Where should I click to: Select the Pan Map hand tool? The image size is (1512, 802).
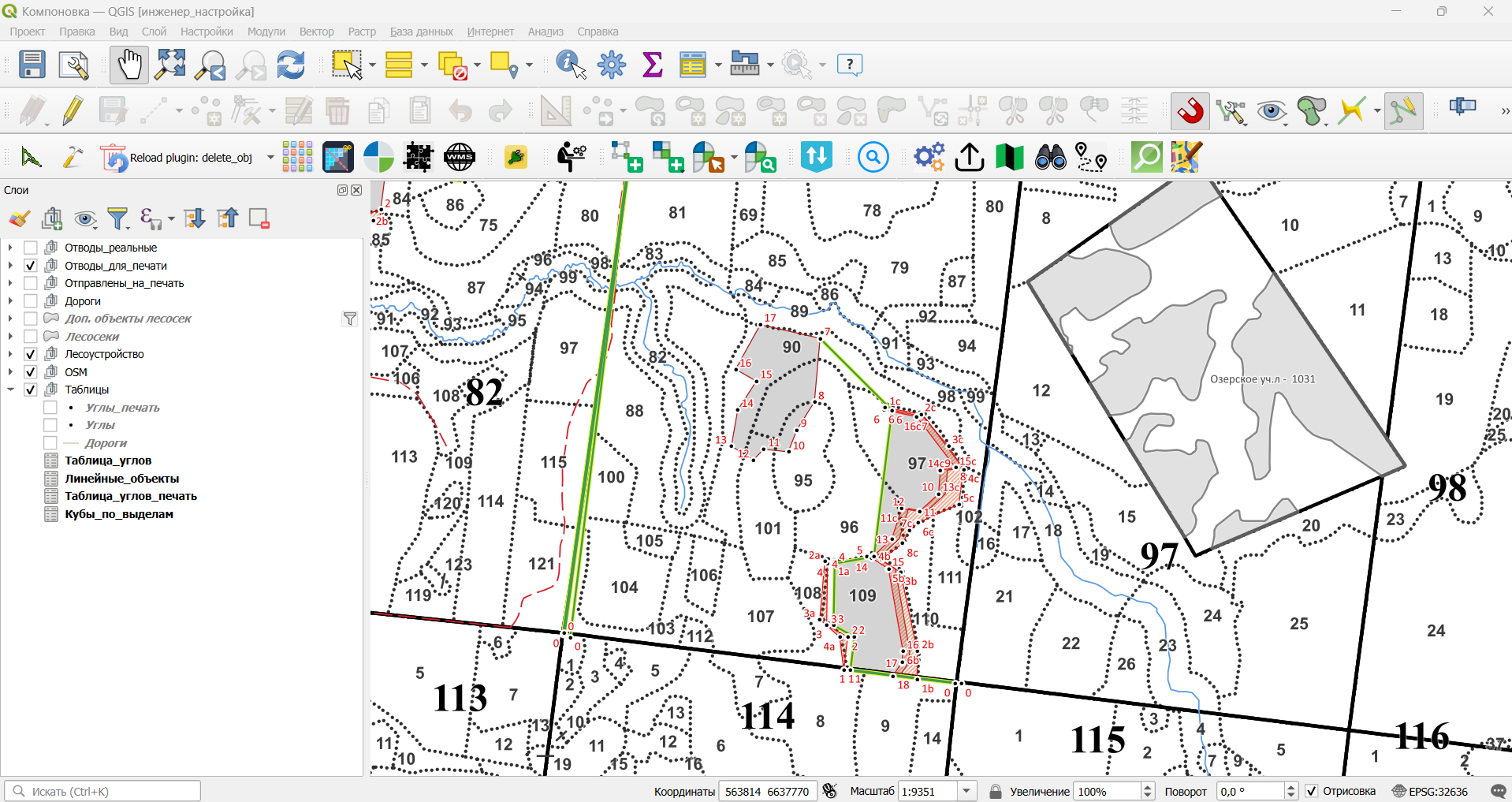pos(128,65)
